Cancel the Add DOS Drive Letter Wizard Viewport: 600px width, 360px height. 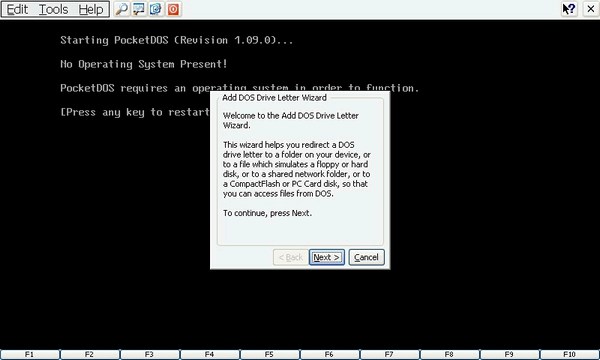coord(367,257)
